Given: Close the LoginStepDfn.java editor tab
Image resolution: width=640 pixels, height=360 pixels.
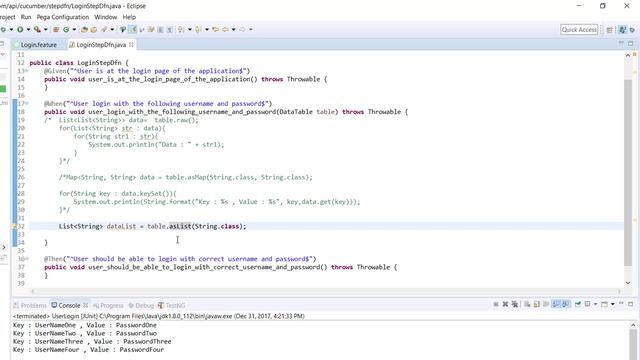Looking at the screenshot, I should click(131, 44).
